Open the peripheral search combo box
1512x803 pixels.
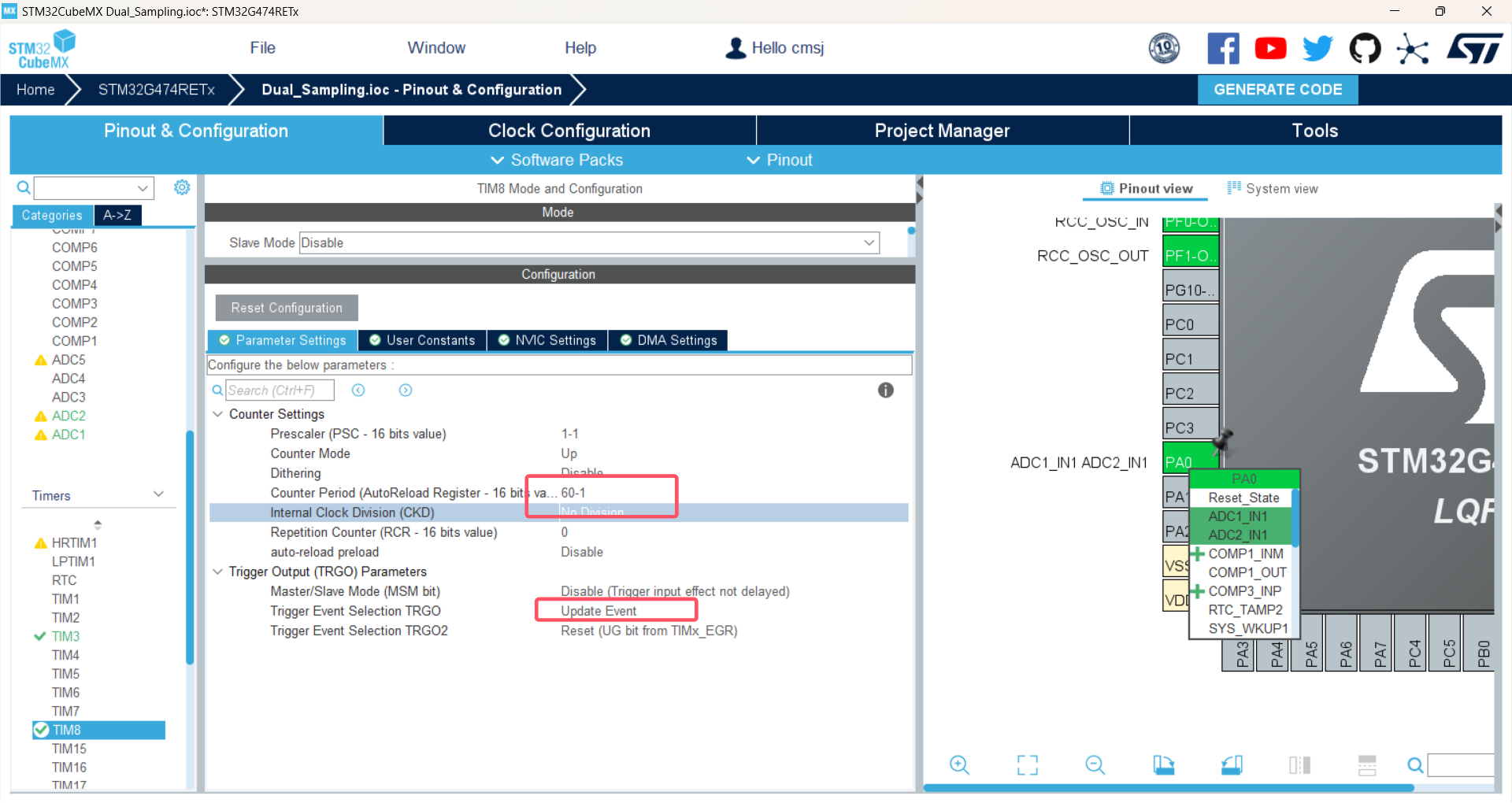[94, 188]
